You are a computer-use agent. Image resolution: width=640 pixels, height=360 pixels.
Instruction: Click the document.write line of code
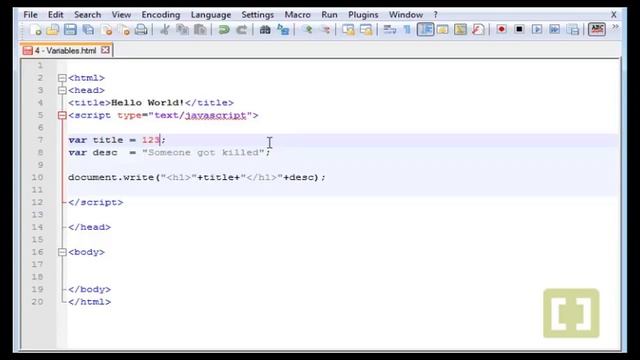tap(197, 178)
